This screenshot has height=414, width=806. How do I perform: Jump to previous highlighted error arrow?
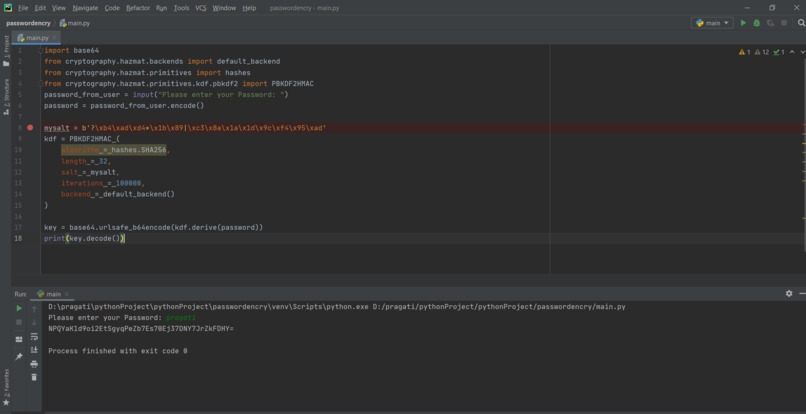click(792, 52)
